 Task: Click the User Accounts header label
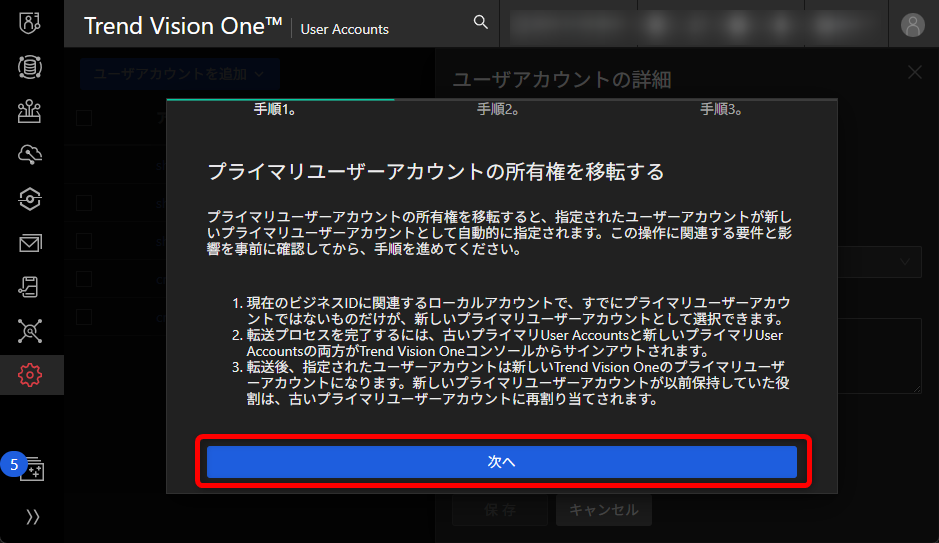[344, 29]
